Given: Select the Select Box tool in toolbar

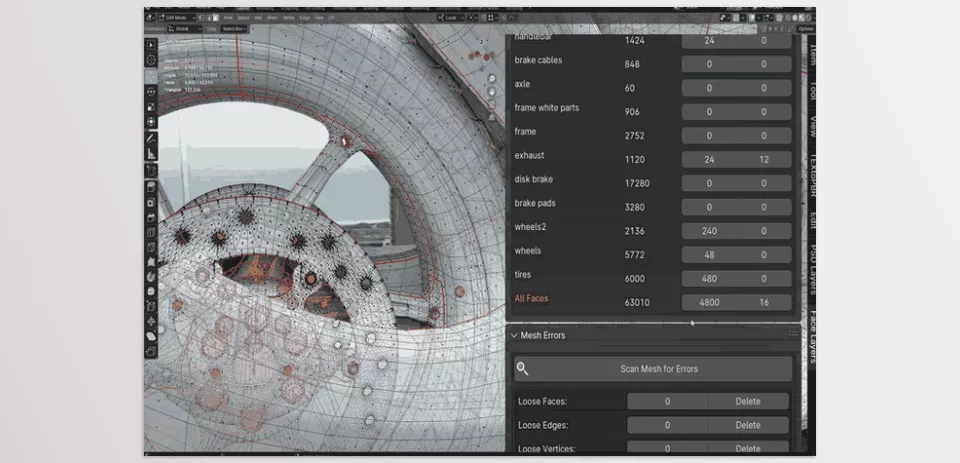Looking at the screenshot, I should tap(151, 45).
